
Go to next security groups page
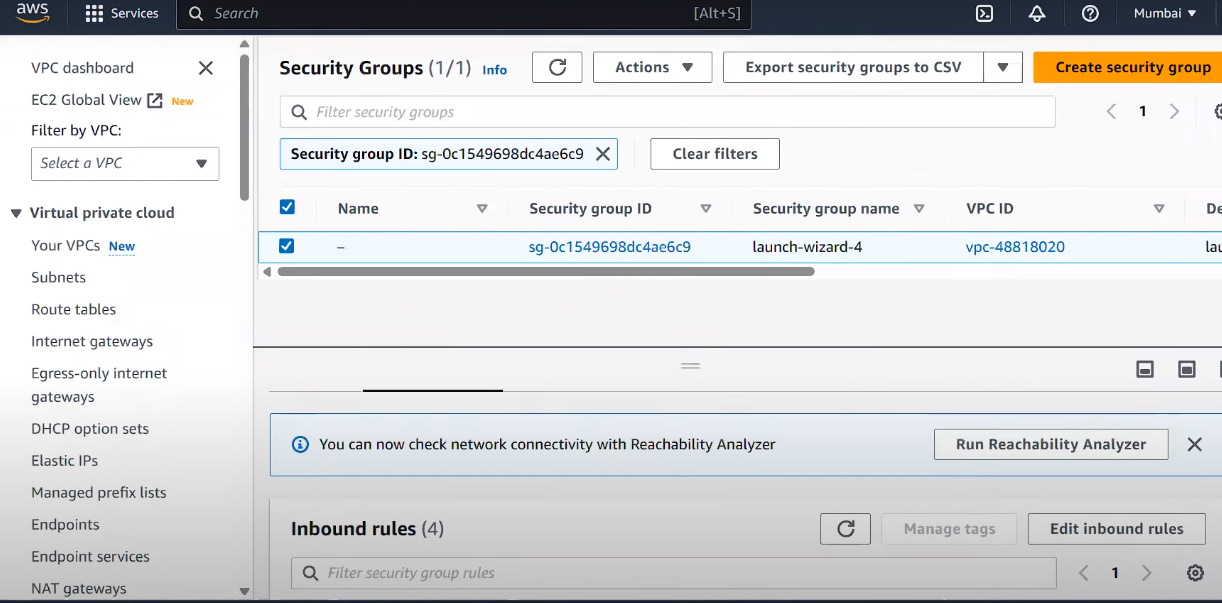pos(1175,112)
